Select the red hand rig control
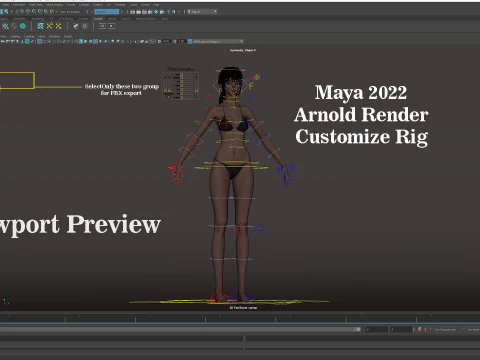Image resolution: width=480 pixels, height=360 pixels. (x=175, y=173)
